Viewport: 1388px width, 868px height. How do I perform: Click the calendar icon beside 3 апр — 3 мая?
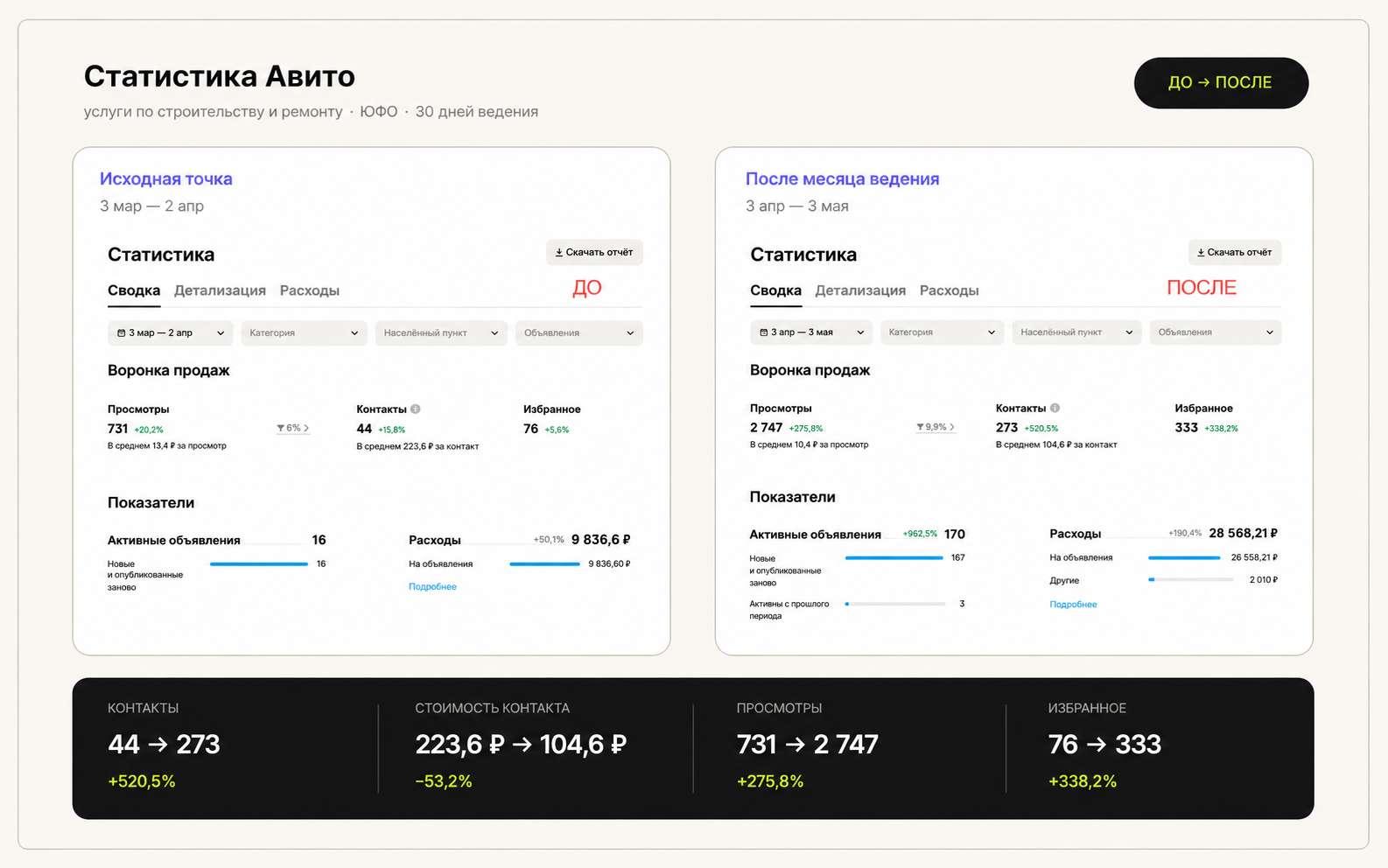763,332
